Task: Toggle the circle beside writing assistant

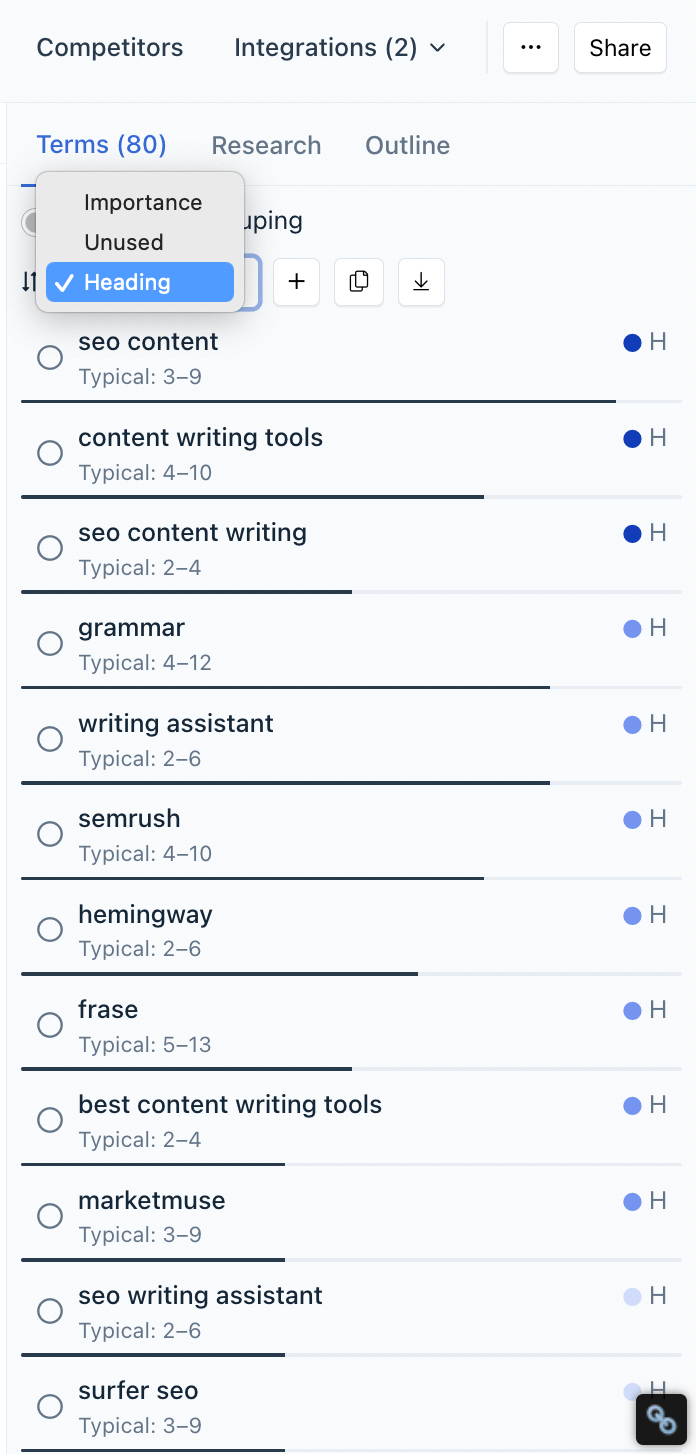Action: [x=50, y=739]
